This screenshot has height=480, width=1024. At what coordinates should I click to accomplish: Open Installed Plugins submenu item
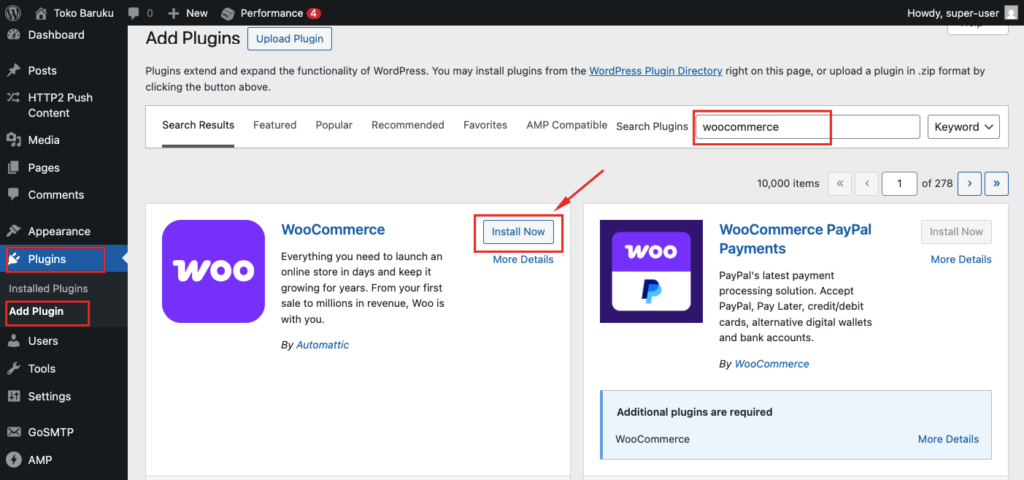(x=48, y=289)
